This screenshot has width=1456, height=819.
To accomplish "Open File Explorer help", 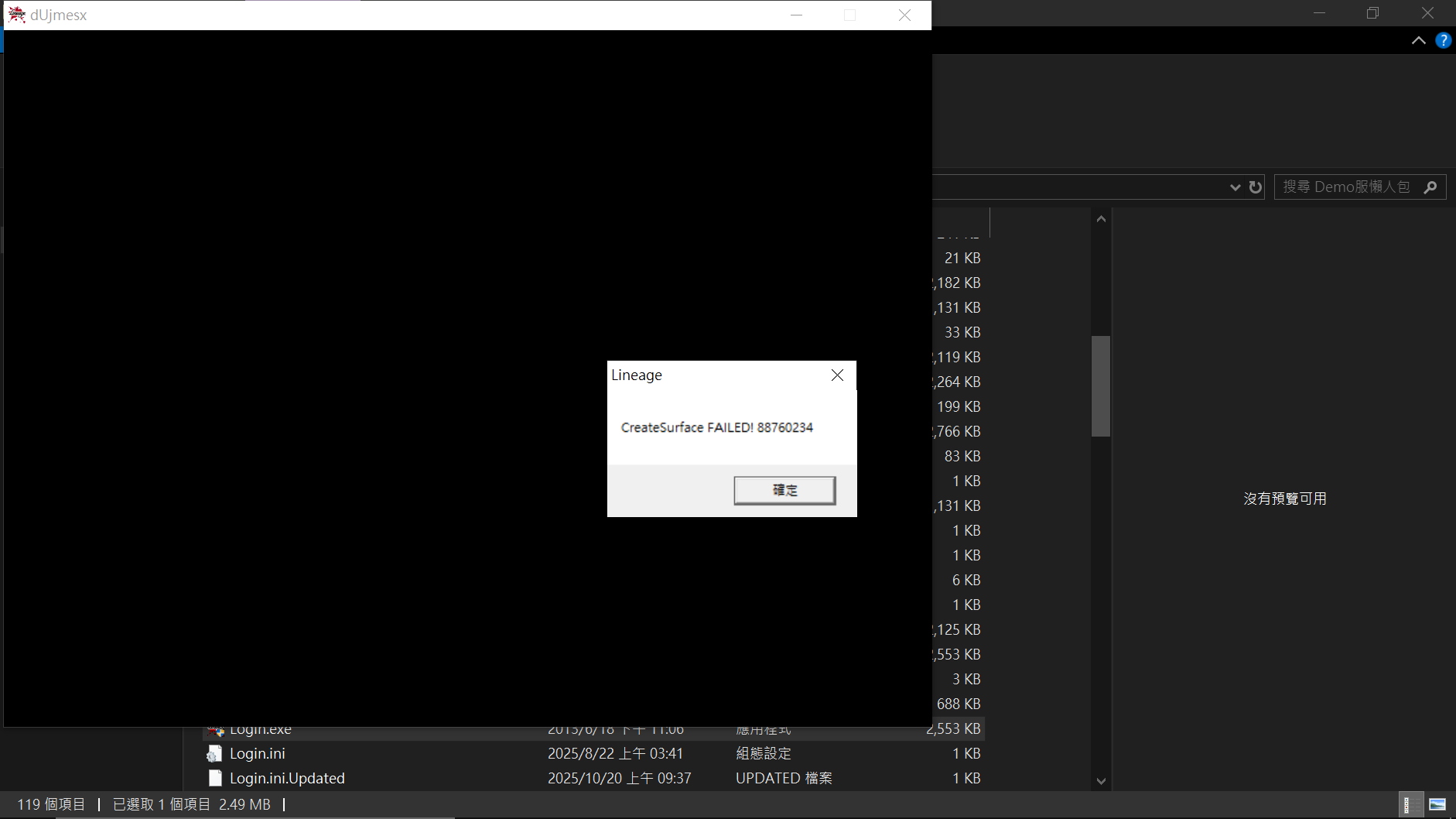I will tap(1444, 40).
